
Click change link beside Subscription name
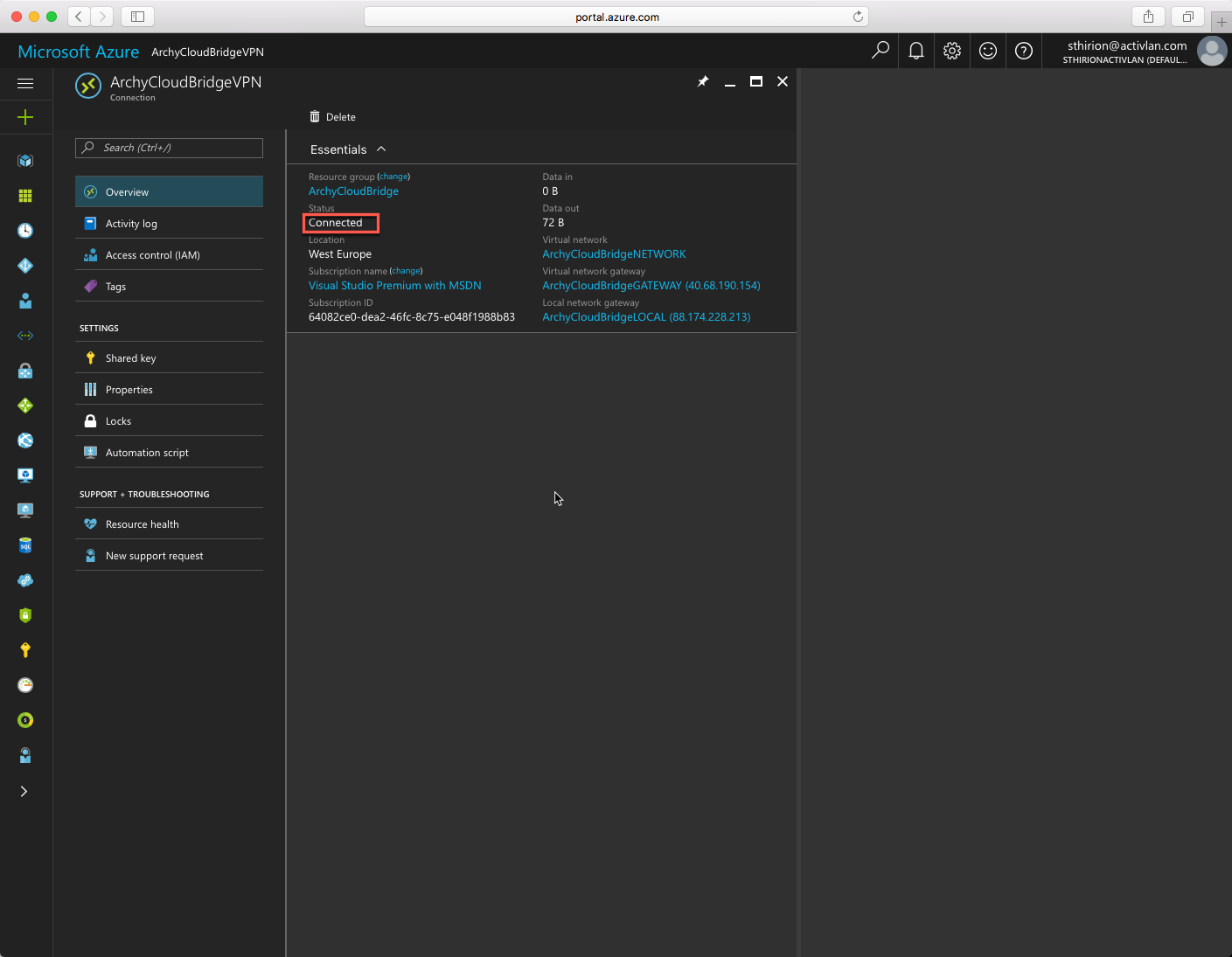pos(406,271)
